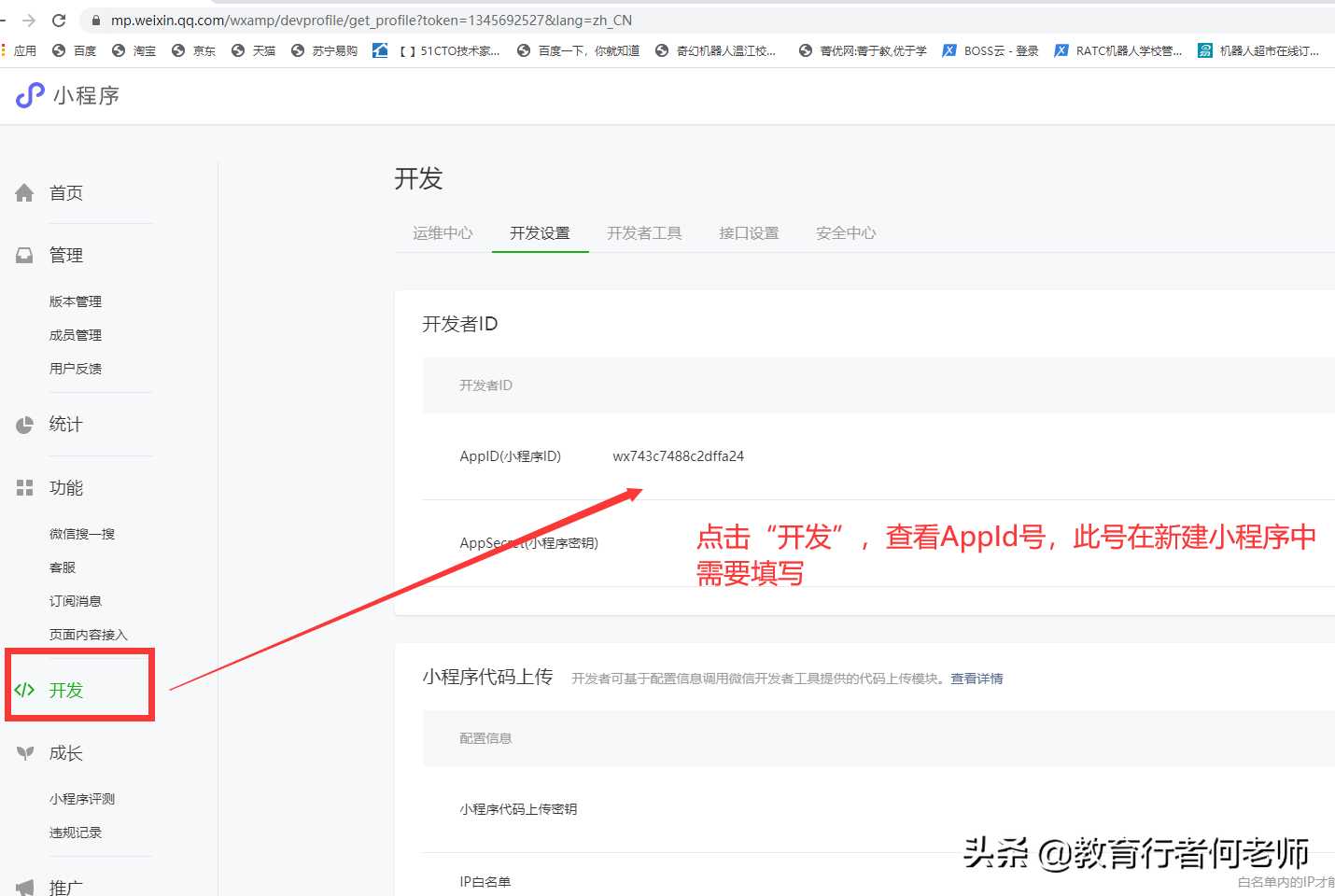This screenshot has height=896, width=1335.
Task: Open the 百度 bookmark
Action: pyautogui.click(x=75, y=50)
